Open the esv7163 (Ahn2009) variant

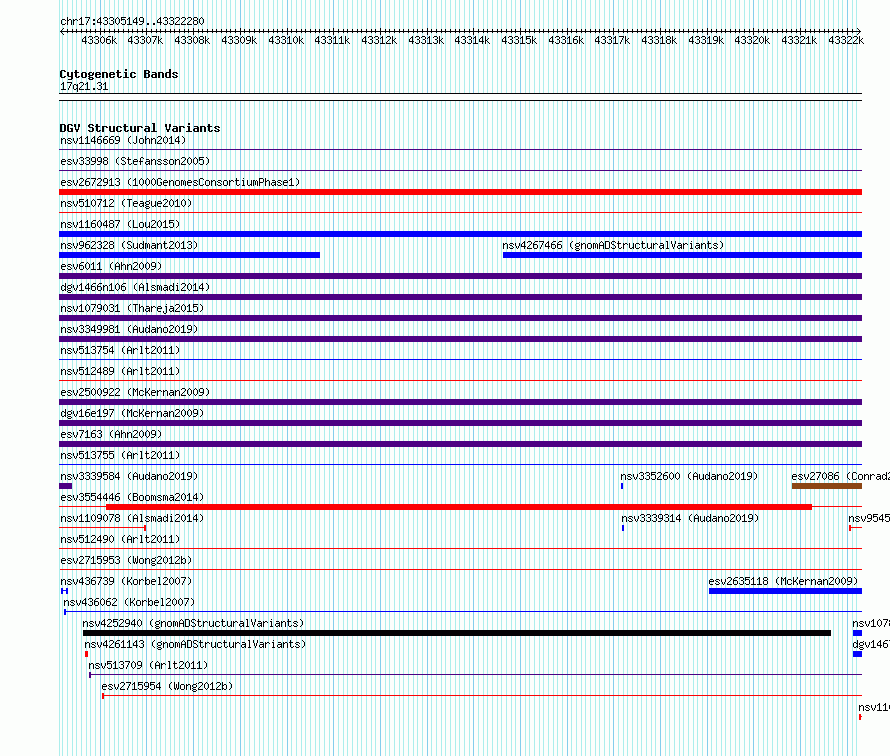pos(111,434)
